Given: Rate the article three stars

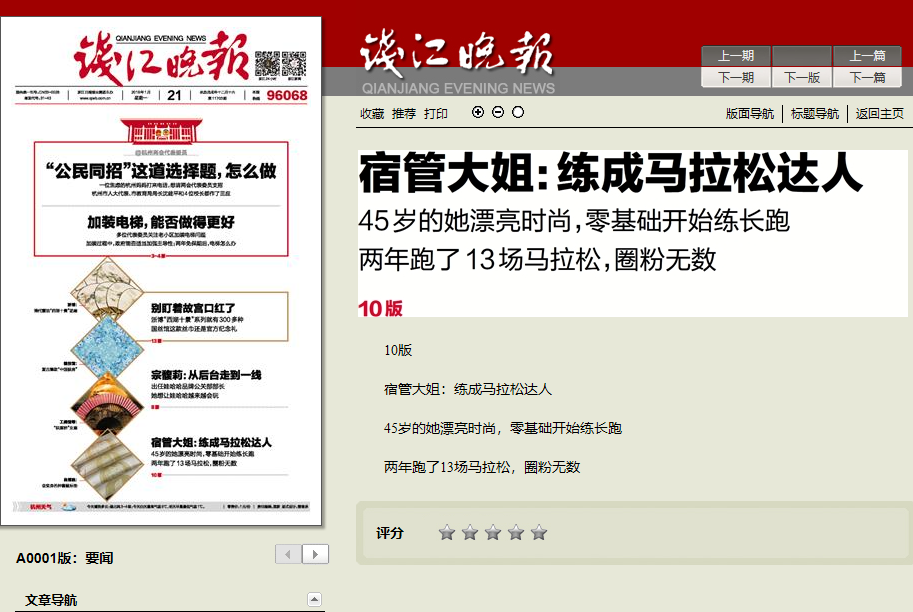Looking at the screenshot, I should point(493,533).
